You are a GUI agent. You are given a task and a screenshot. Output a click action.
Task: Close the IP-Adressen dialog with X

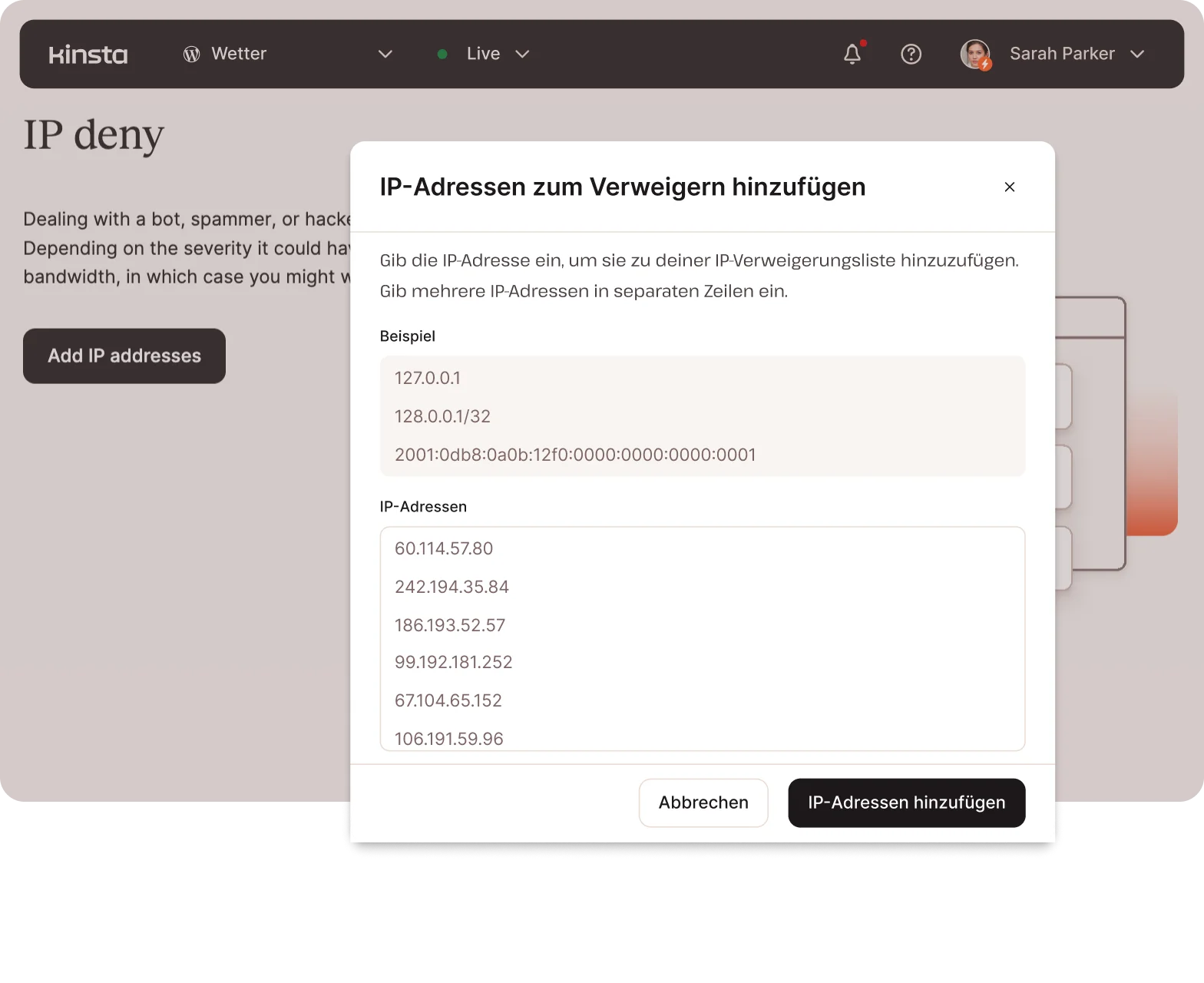1010,187
